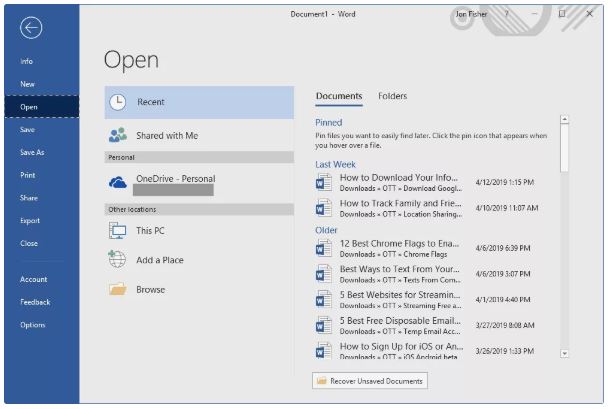Open the Export page
The height and width of the screenshot is (409, 609).
[42, 221]
